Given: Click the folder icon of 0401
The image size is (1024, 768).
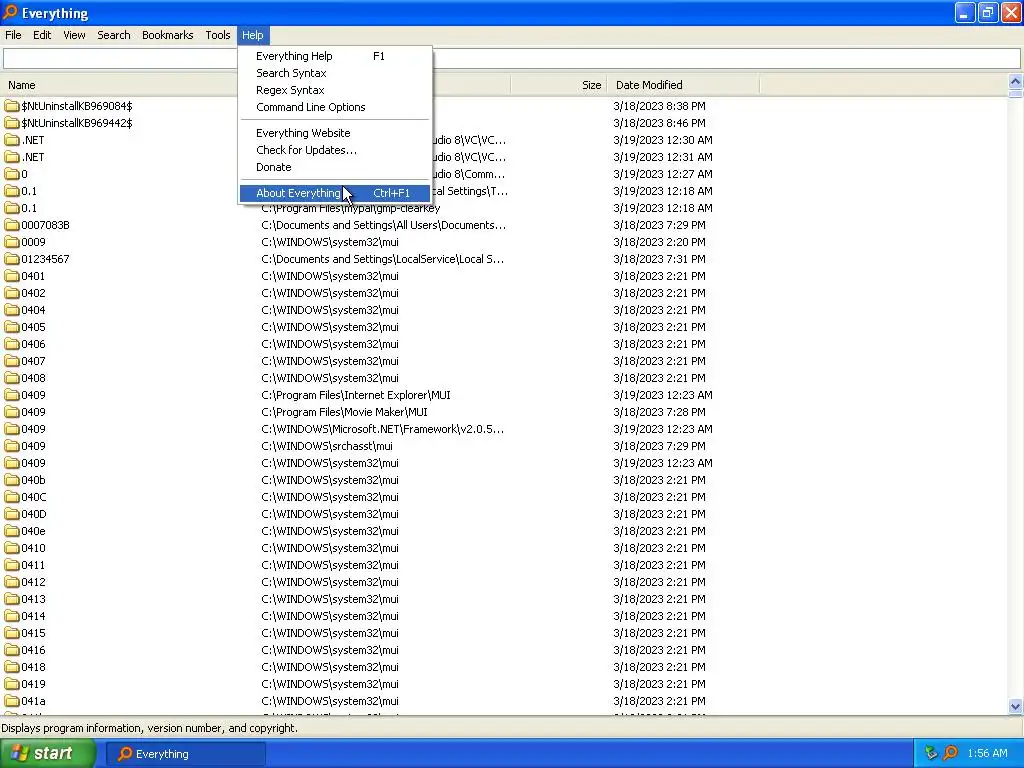Looking at the screenshot, I should [12, 276].
